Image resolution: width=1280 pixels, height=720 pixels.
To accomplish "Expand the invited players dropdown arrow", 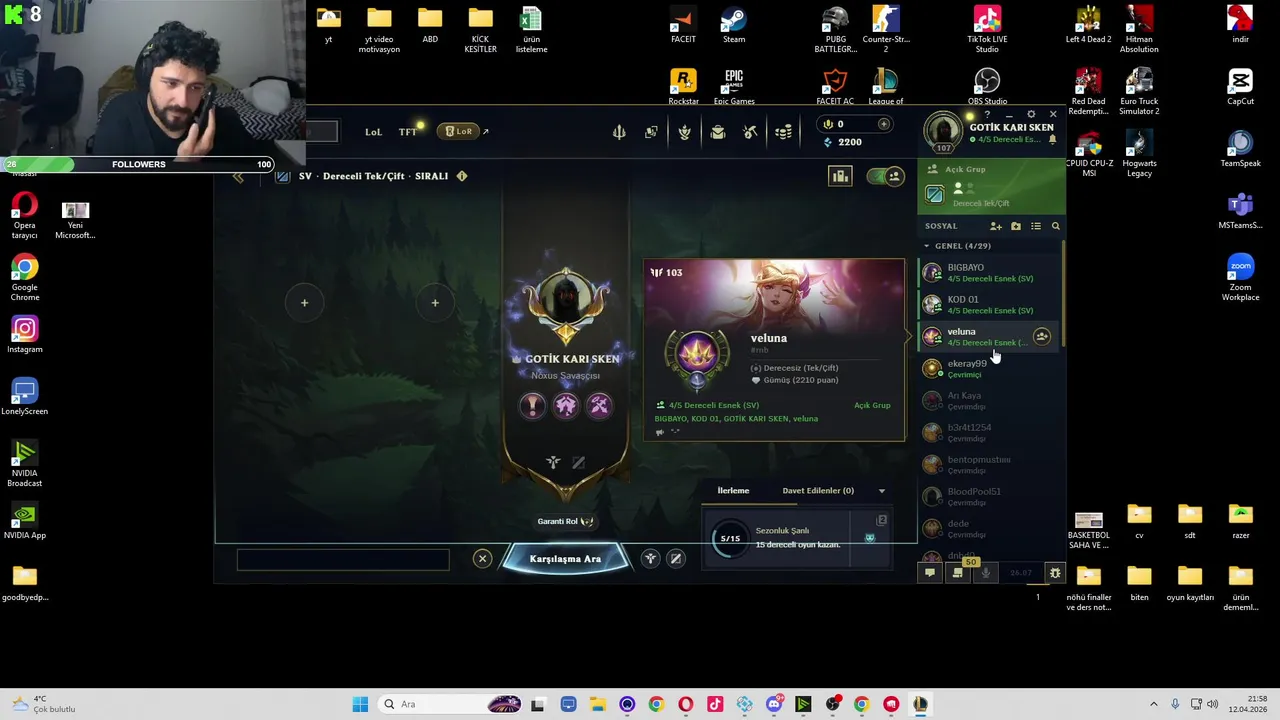I will (881, 491).
